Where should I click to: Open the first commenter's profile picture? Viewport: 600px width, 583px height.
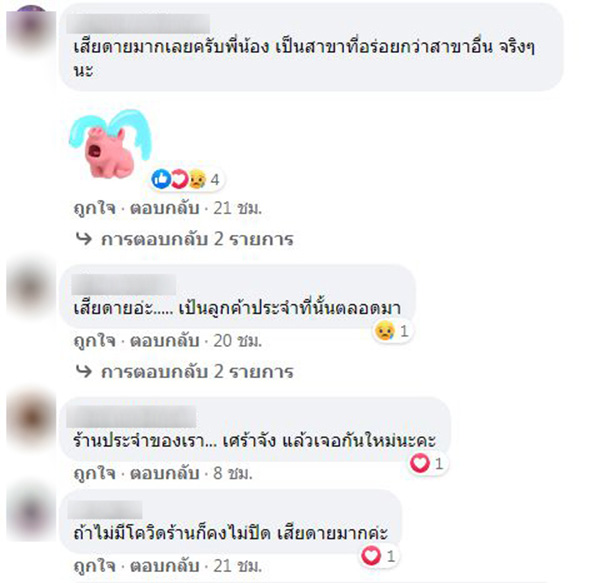coord(31,31)
